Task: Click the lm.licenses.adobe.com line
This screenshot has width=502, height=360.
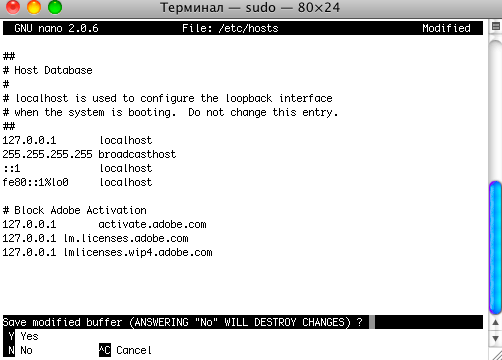Action: (95, 238)
